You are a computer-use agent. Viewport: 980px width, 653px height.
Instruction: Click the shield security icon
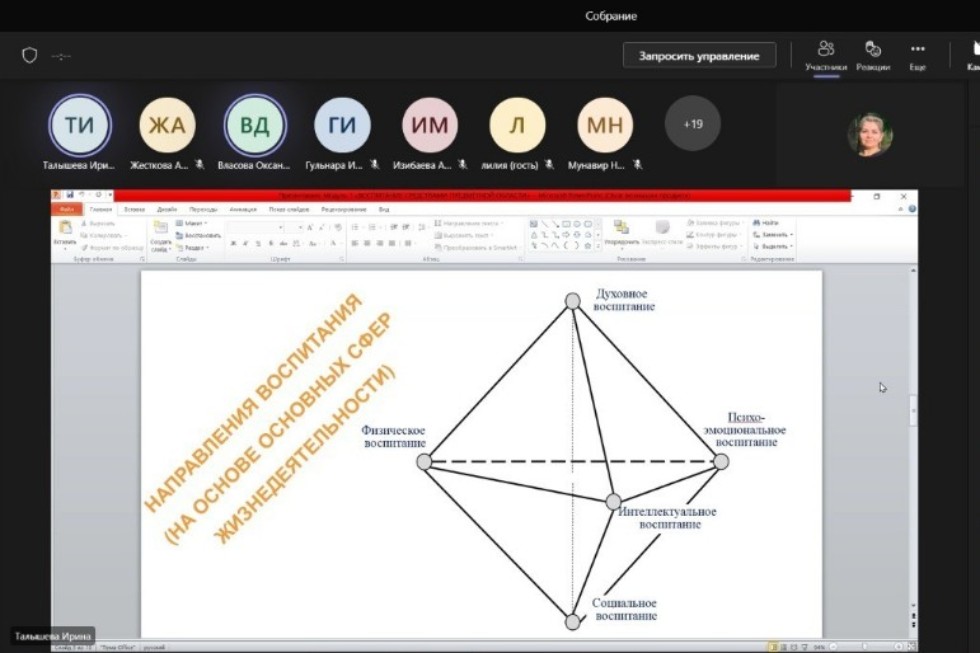[x=30, y=56]
